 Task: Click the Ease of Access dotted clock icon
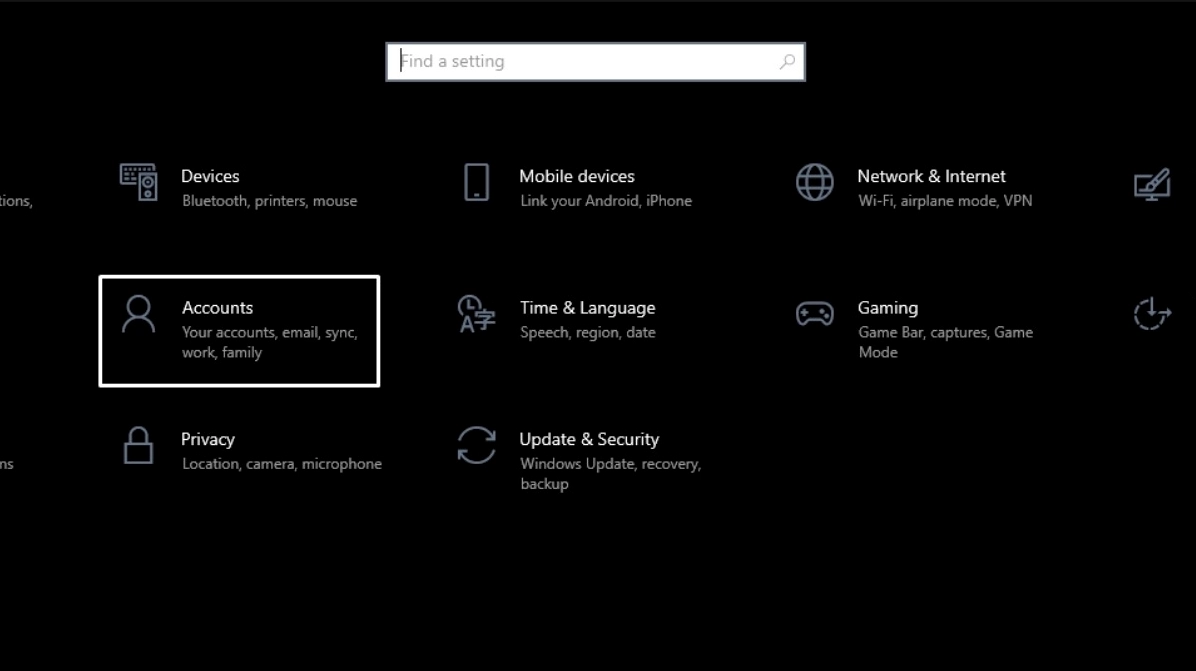pyautogui.click(x=1152, y=314)
